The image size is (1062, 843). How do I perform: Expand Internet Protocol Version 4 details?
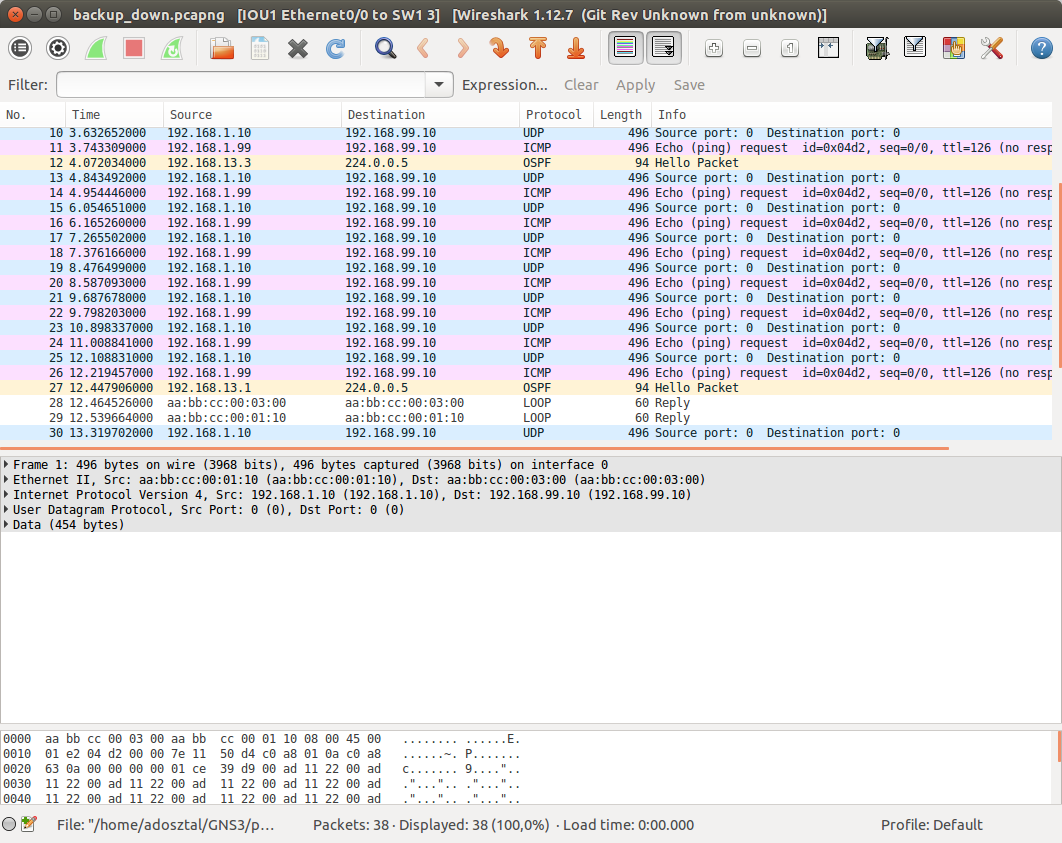tap(7, 495)
